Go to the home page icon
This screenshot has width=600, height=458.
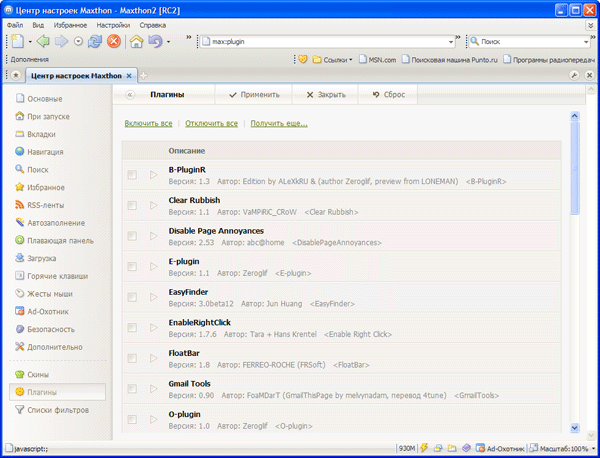[x=136, y=41]
